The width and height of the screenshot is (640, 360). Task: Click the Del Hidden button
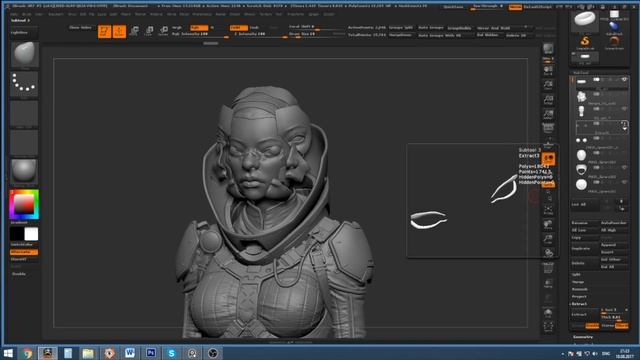tap(487, 35)
